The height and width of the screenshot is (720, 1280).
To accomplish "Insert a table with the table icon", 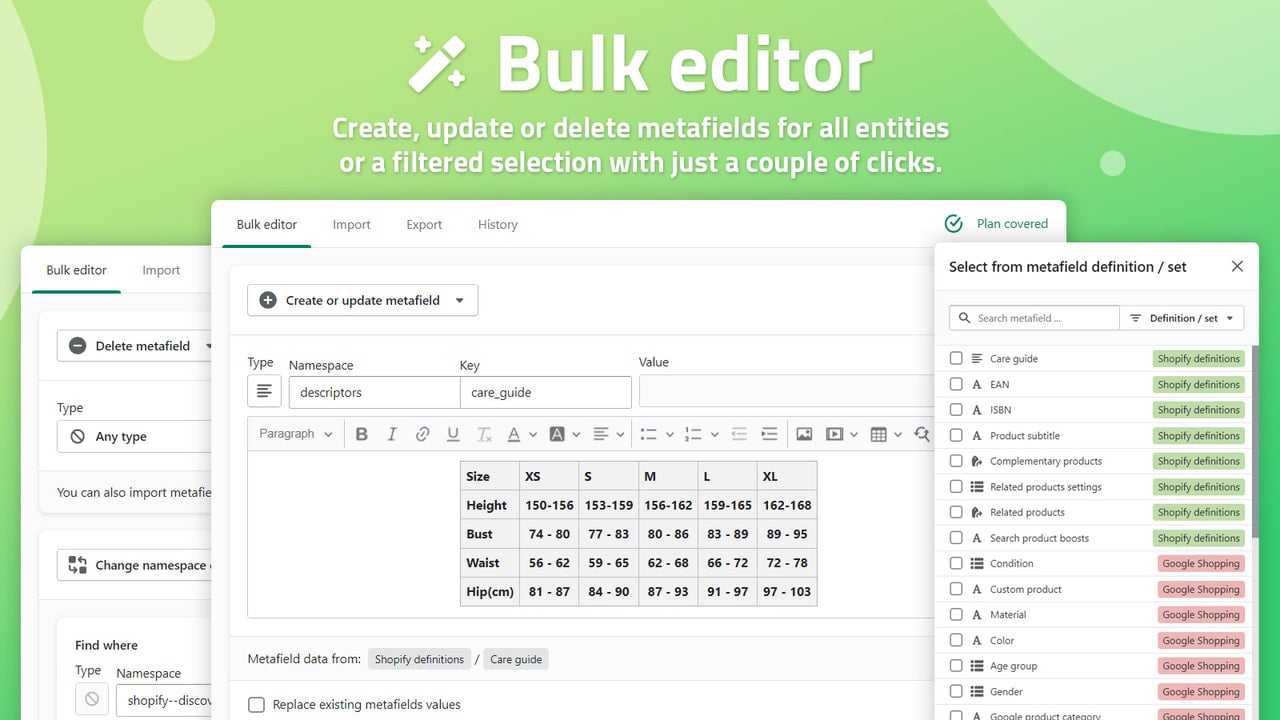I will coord(879,434).
